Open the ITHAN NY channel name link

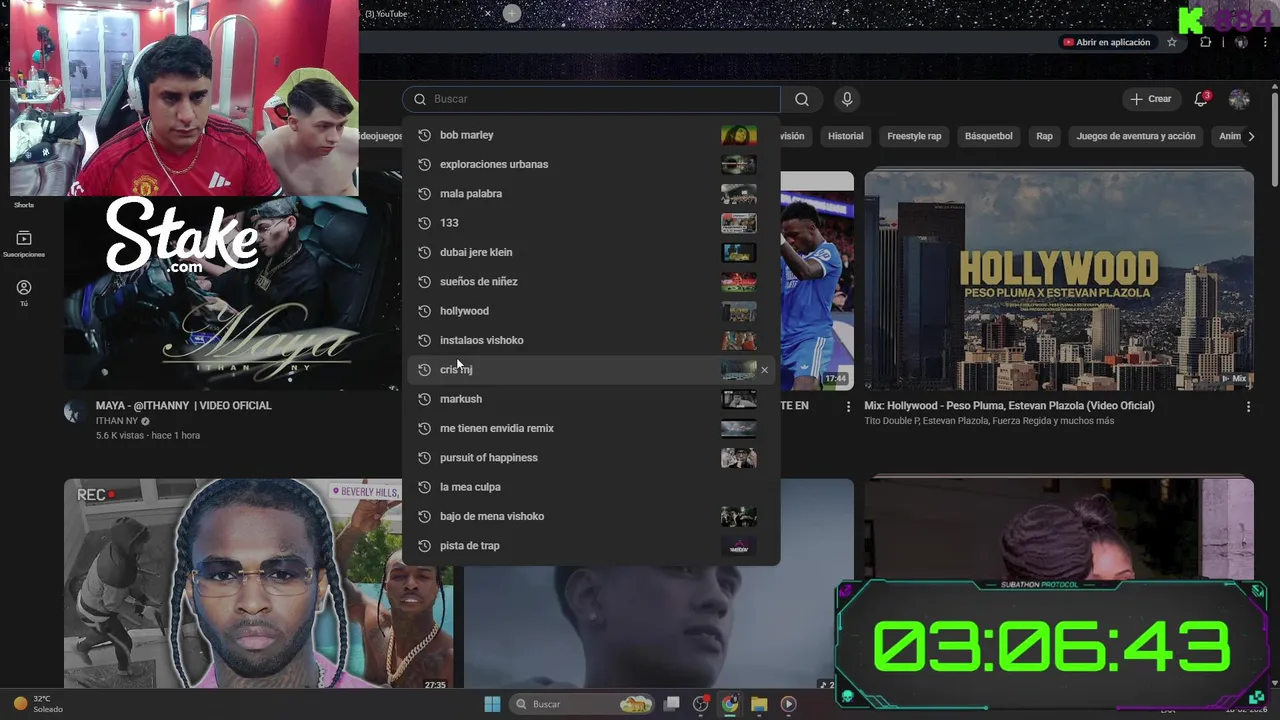click(117, 421)
